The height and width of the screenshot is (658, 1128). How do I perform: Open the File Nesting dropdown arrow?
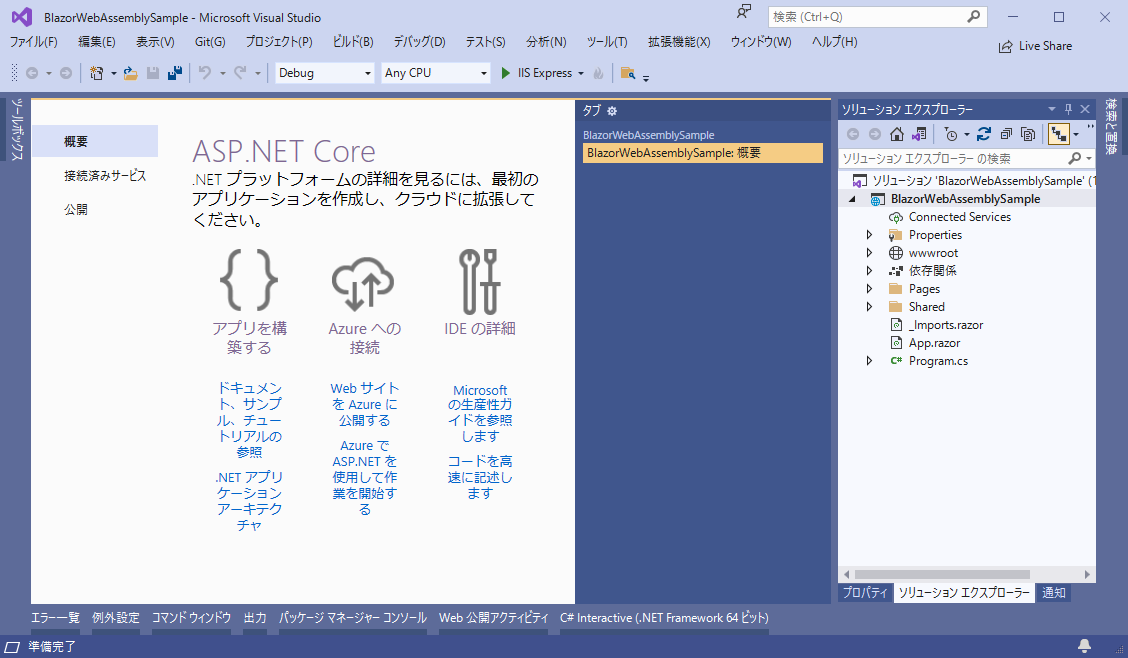pos(1076,134)
